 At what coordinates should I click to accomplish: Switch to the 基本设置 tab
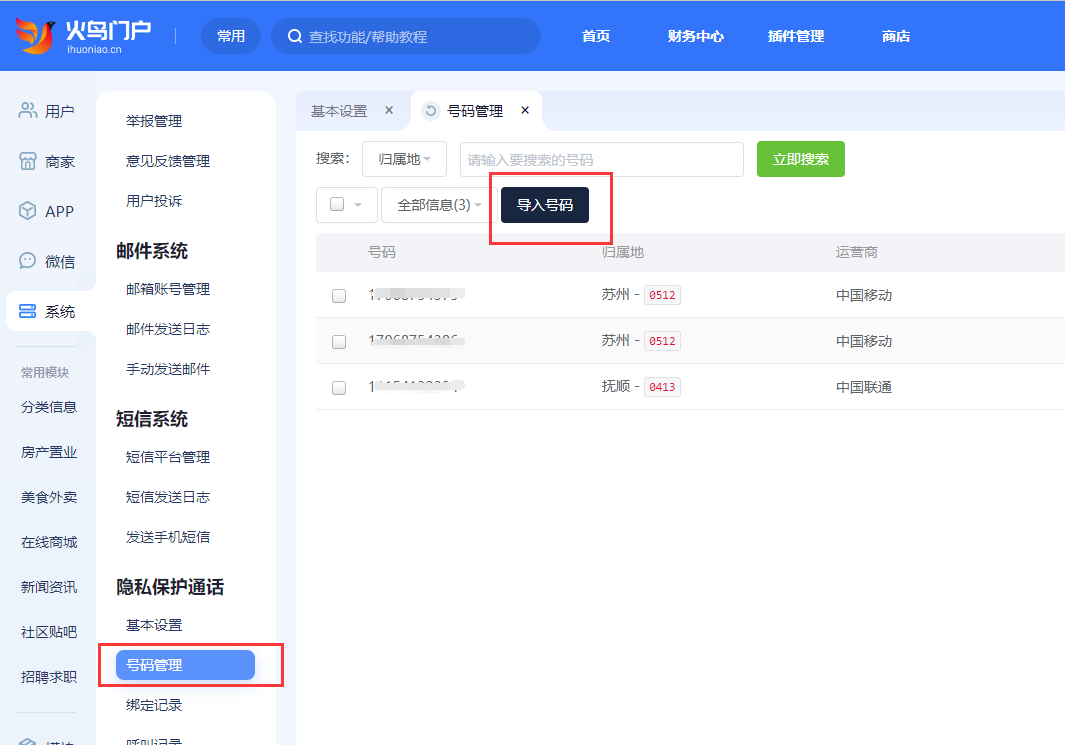click(339, 111)
